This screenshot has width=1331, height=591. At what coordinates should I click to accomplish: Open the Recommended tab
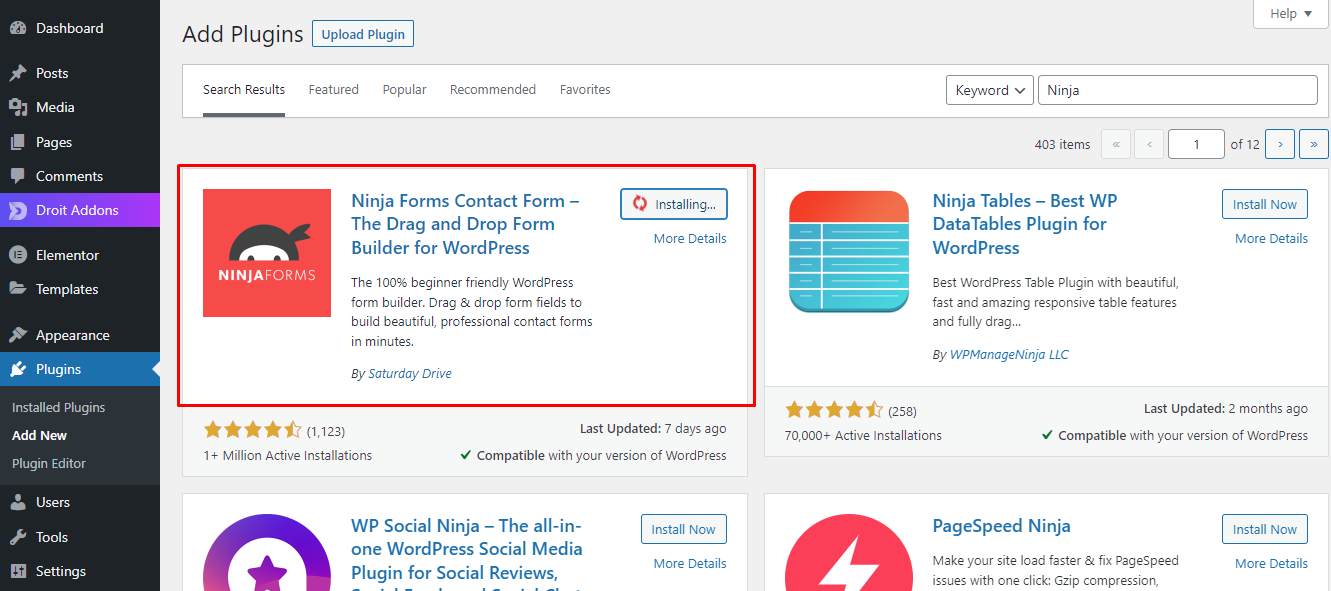[x=493, y=90]
